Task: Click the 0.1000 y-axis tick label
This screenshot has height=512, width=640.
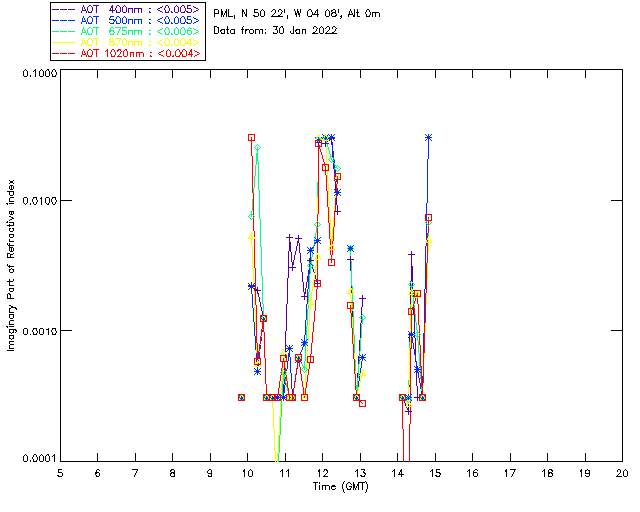Action: coord(39,73)
